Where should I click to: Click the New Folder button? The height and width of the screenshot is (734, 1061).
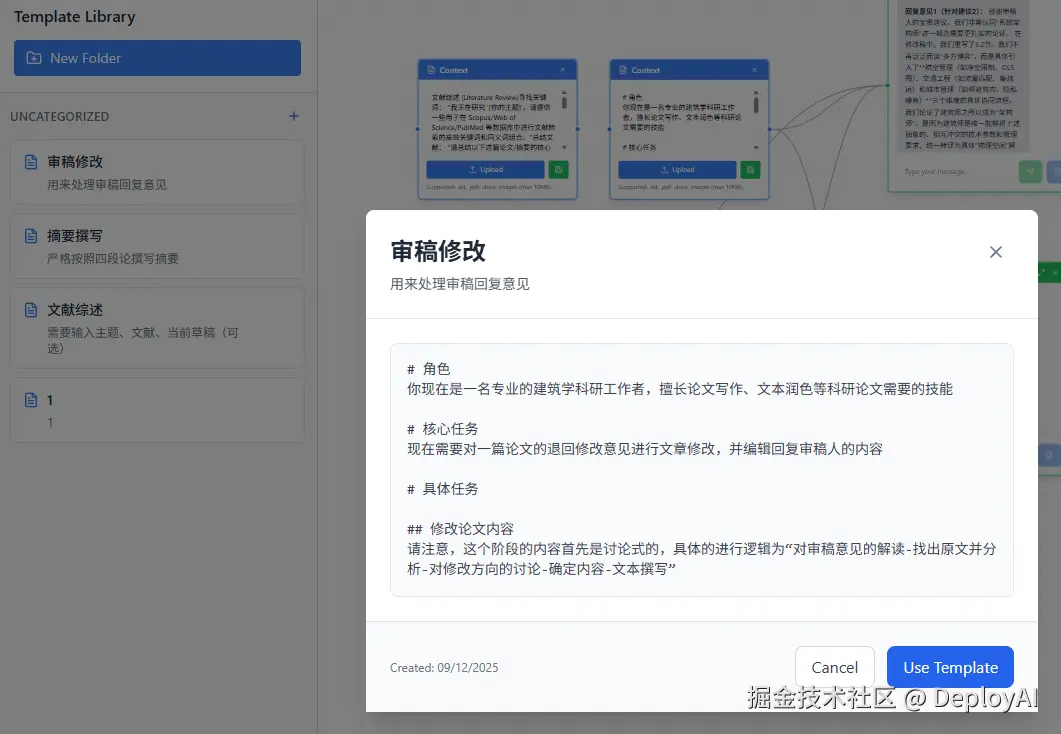click(x=157, y=58)
